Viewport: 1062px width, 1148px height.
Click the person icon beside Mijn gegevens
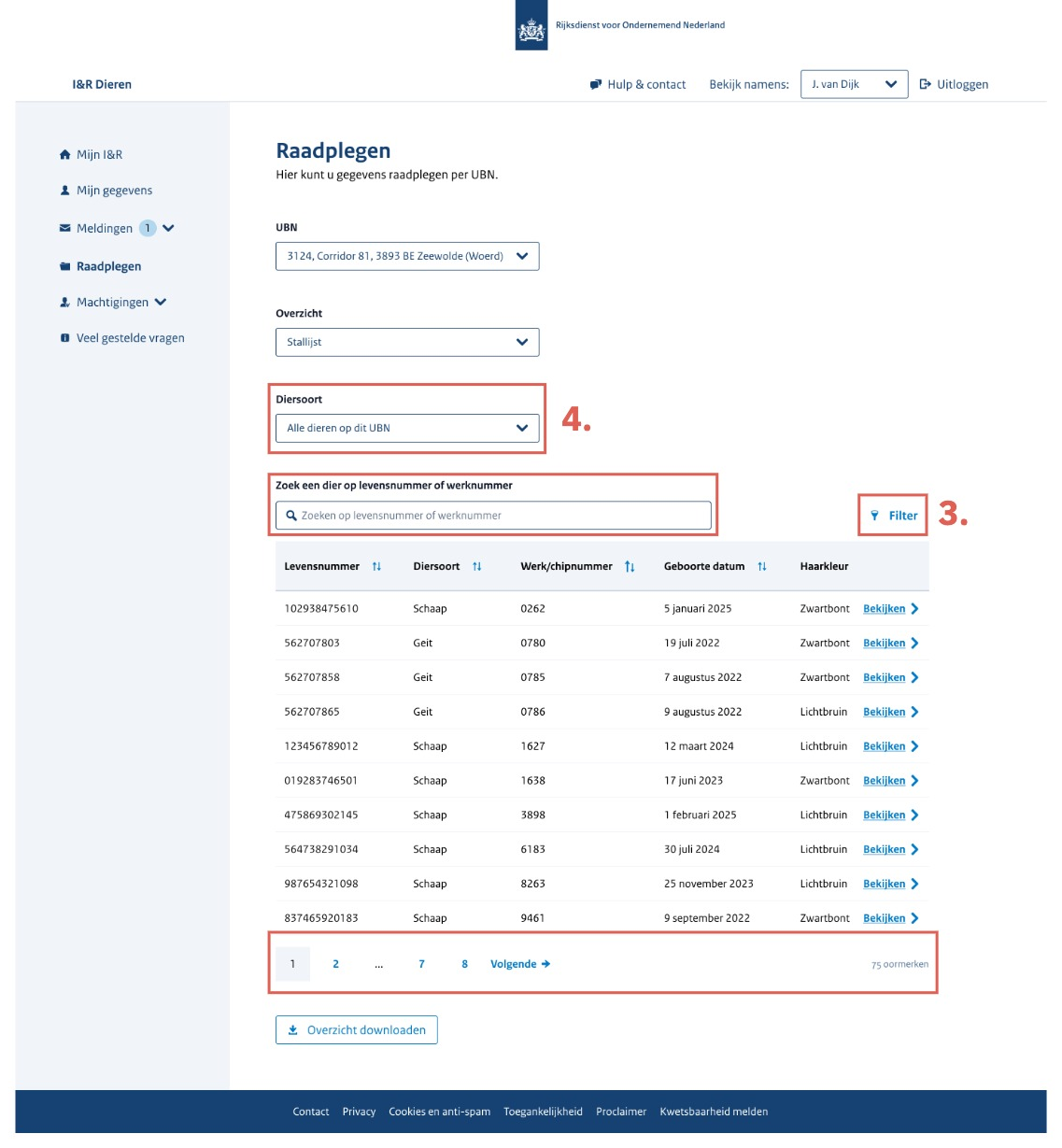pos(64,191)
